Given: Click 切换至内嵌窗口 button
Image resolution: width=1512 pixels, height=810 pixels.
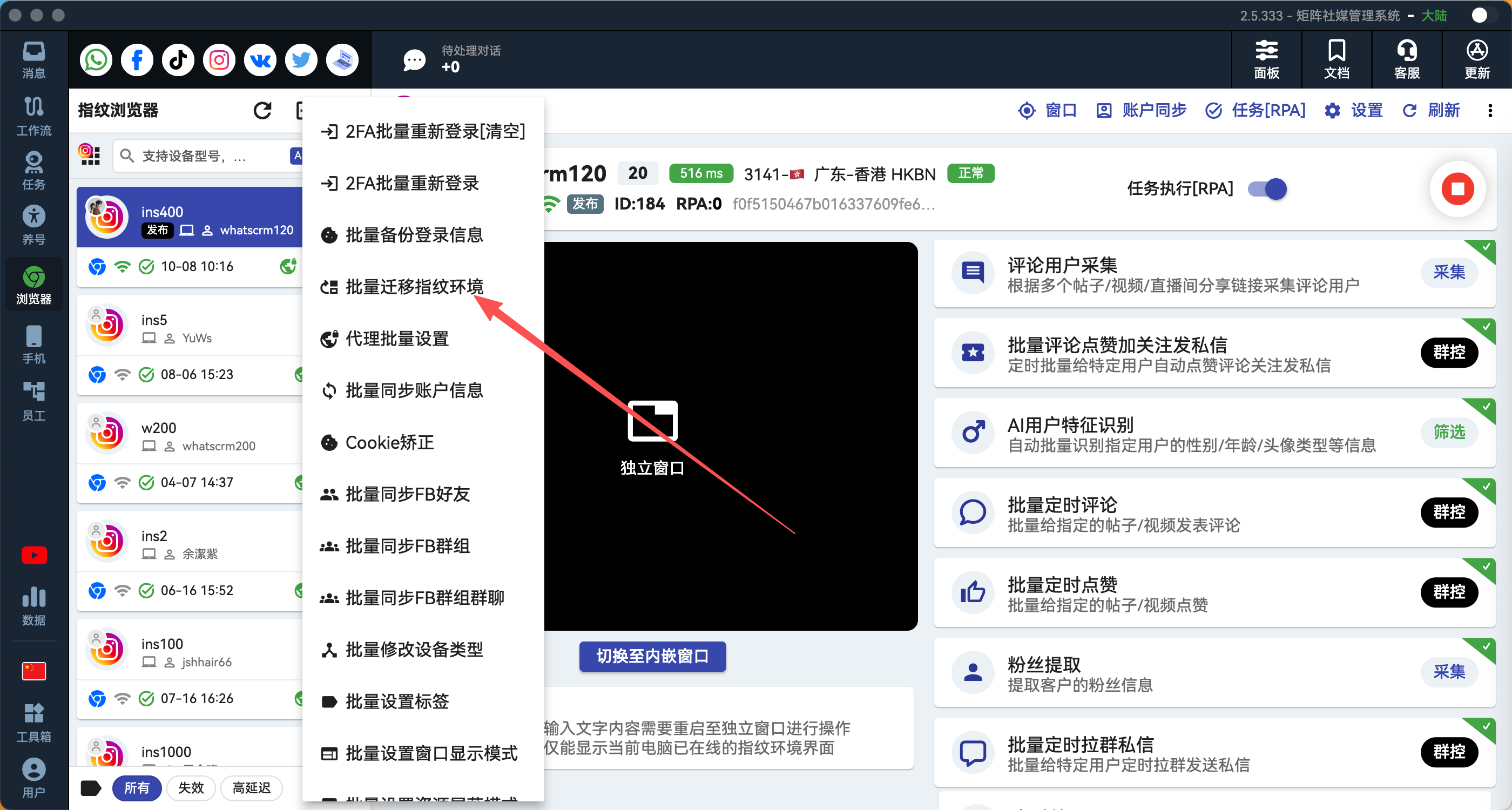Looking at the screenshot, I should [x=652, y=656].
